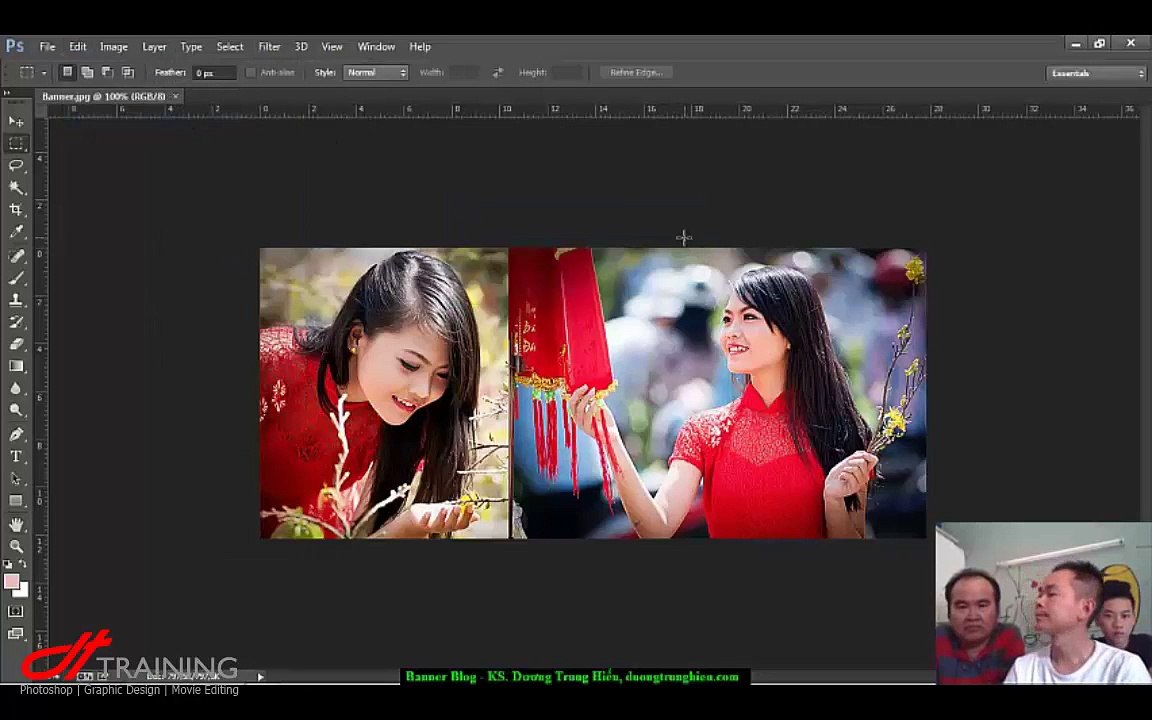Viewport: 1152px width, 720px height.
Task: Open the Essentials workspace dropdown
Action: tap(1095, 73)
